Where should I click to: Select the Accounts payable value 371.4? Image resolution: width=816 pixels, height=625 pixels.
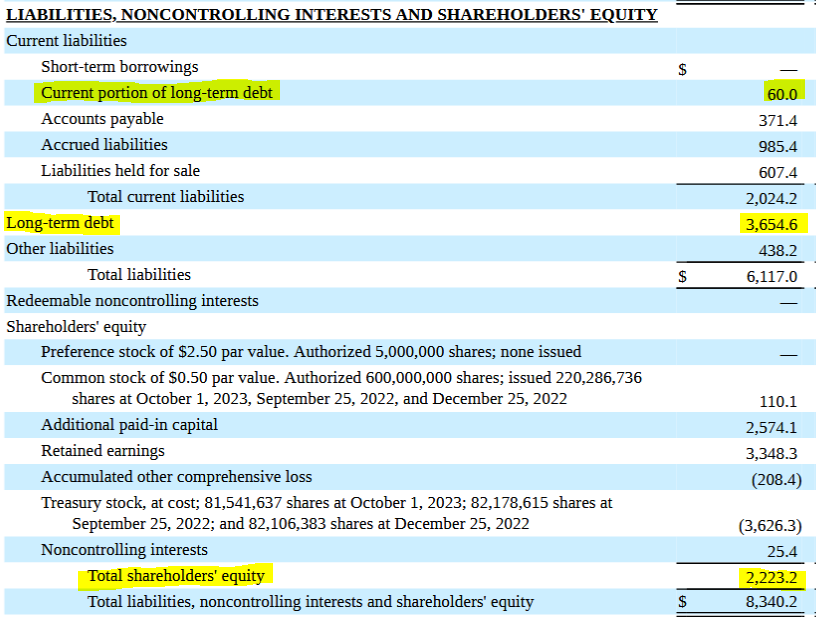pos(777,120)
